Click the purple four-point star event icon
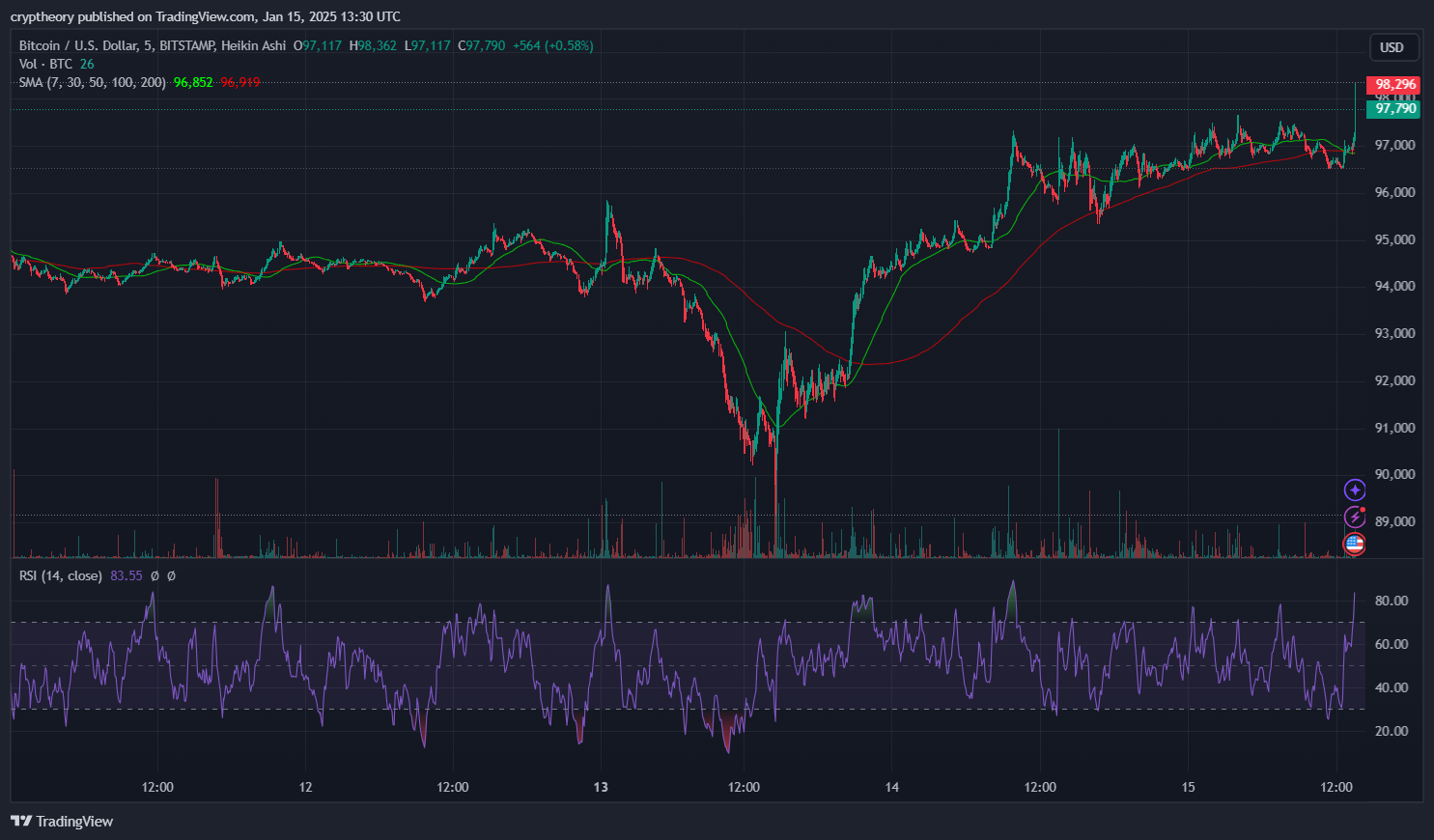The height and width of the screenshot is (840, 1434). [x=1355, y=490]
